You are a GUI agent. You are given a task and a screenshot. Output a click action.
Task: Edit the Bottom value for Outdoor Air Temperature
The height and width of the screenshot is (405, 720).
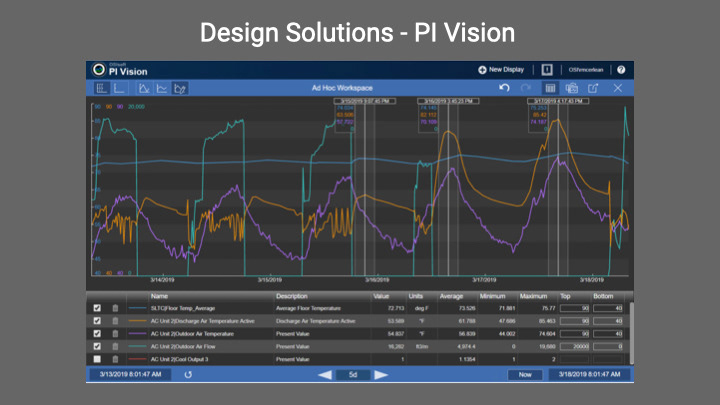coord(608,334)
